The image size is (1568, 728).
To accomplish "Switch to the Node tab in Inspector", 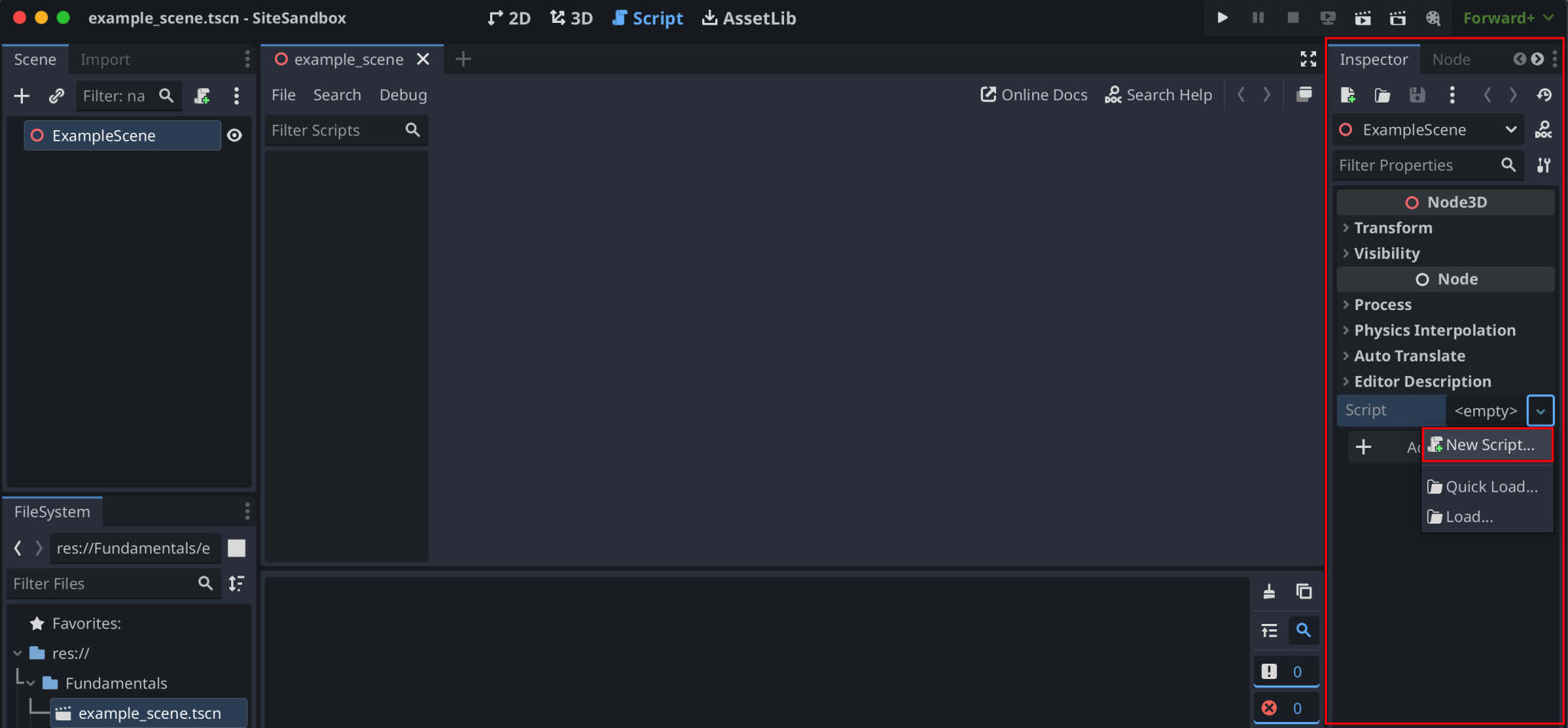I will pos(1450,59).
